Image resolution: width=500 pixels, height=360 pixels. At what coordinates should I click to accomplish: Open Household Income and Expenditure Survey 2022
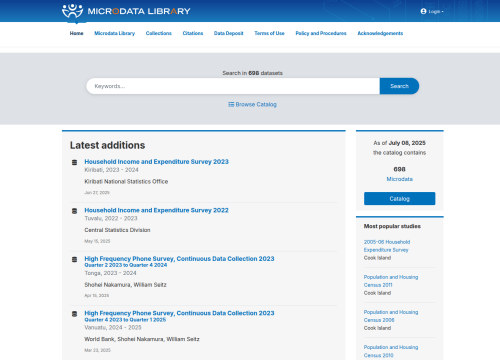pos(156,210)
